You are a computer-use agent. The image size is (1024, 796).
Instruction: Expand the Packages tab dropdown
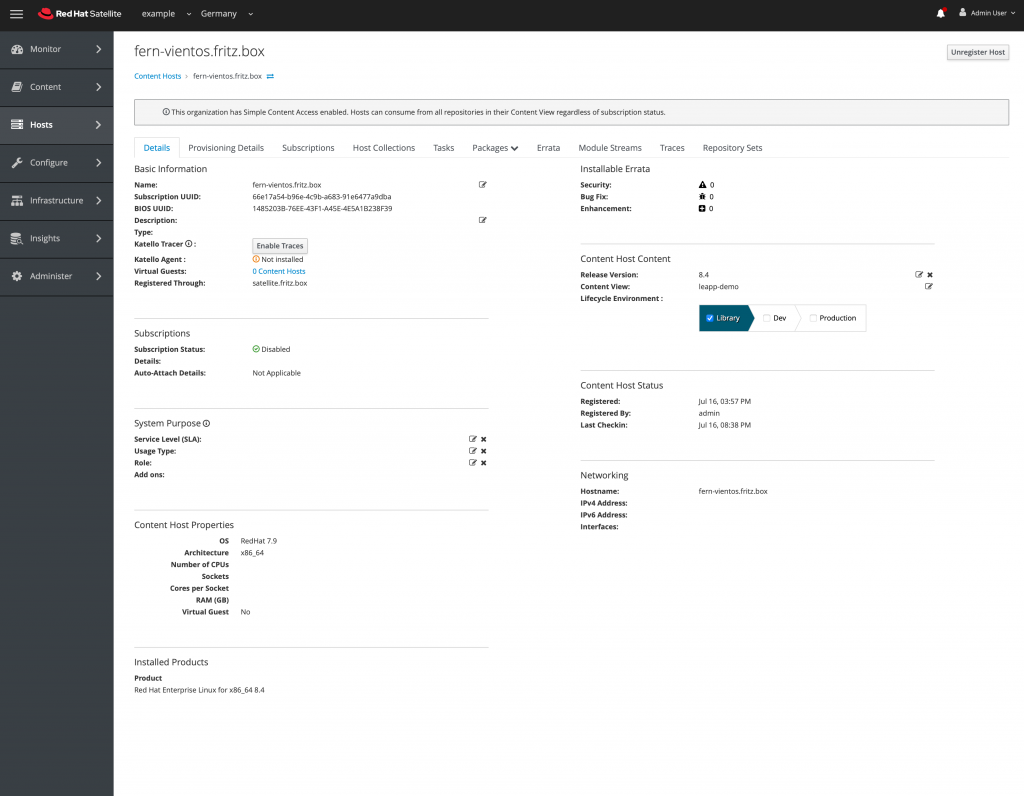[x=495, y=148]
